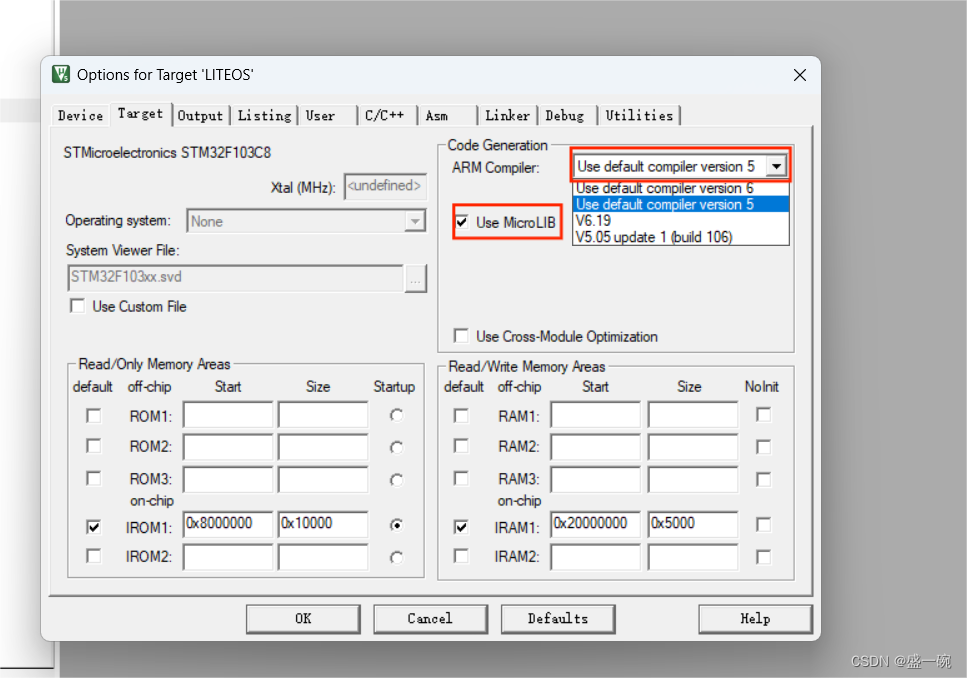This screenshot has height=678, width=967.
Task: Switch to the Device tab
Action: pos(81,115)
